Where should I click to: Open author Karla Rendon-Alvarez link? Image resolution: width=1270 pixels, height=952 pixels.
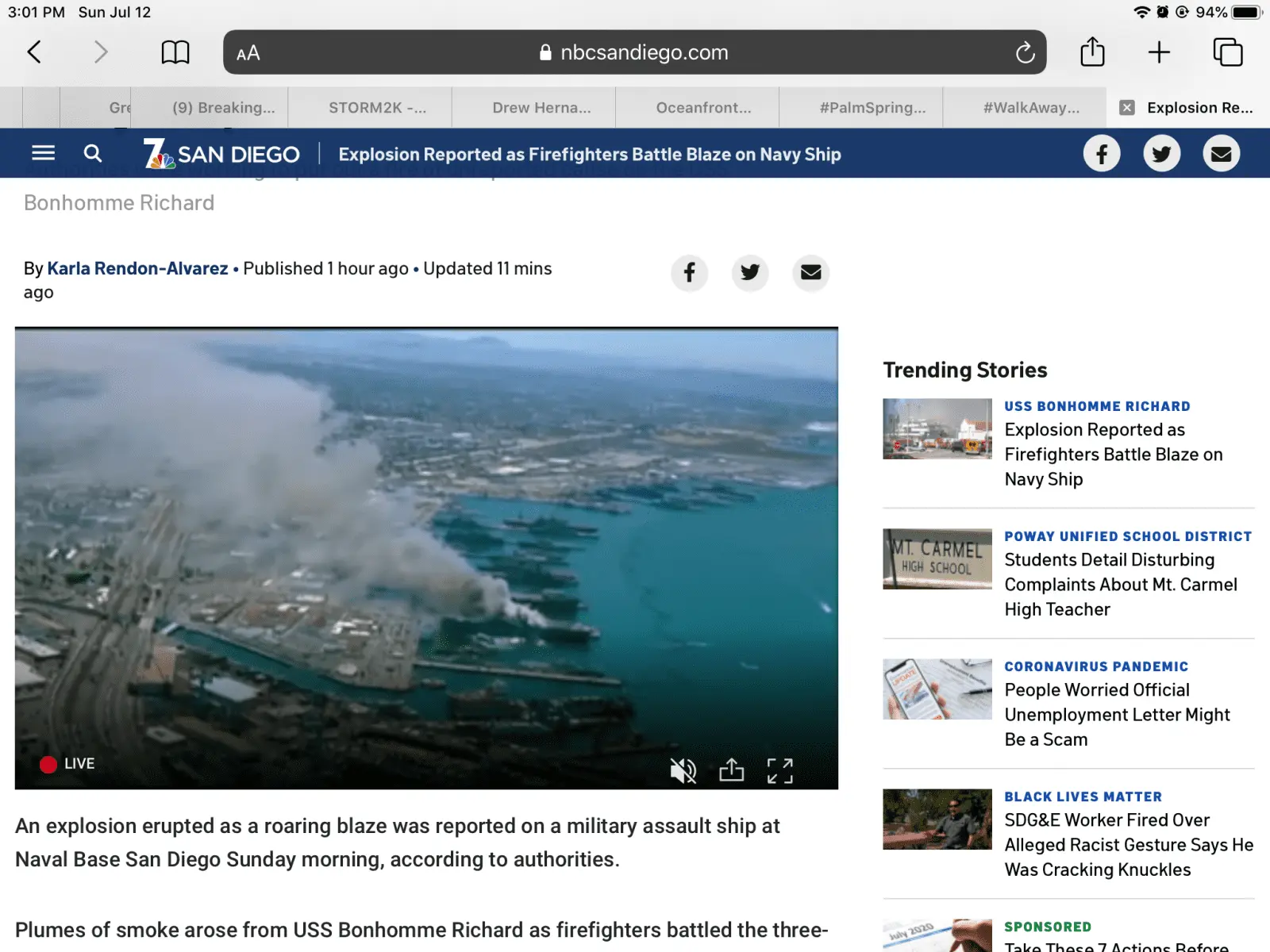pos(137,268)
